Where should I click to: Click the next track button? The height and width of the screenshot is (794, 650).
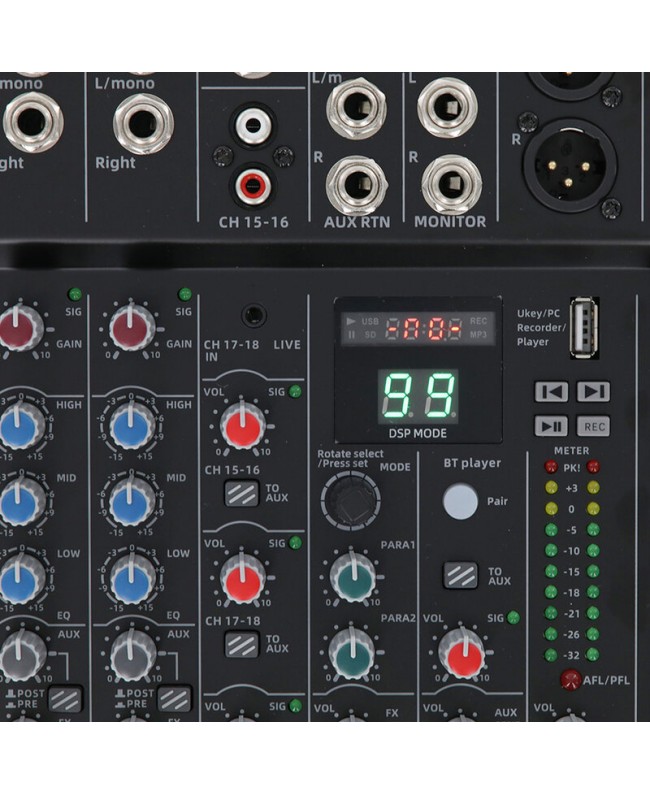(x=593, y=391)
